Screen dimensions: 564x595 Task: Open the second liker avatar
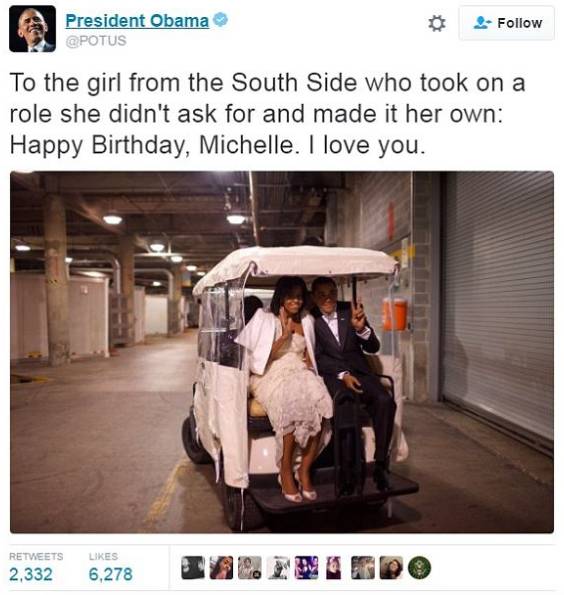pyautogui.click(x=221, y=568)
